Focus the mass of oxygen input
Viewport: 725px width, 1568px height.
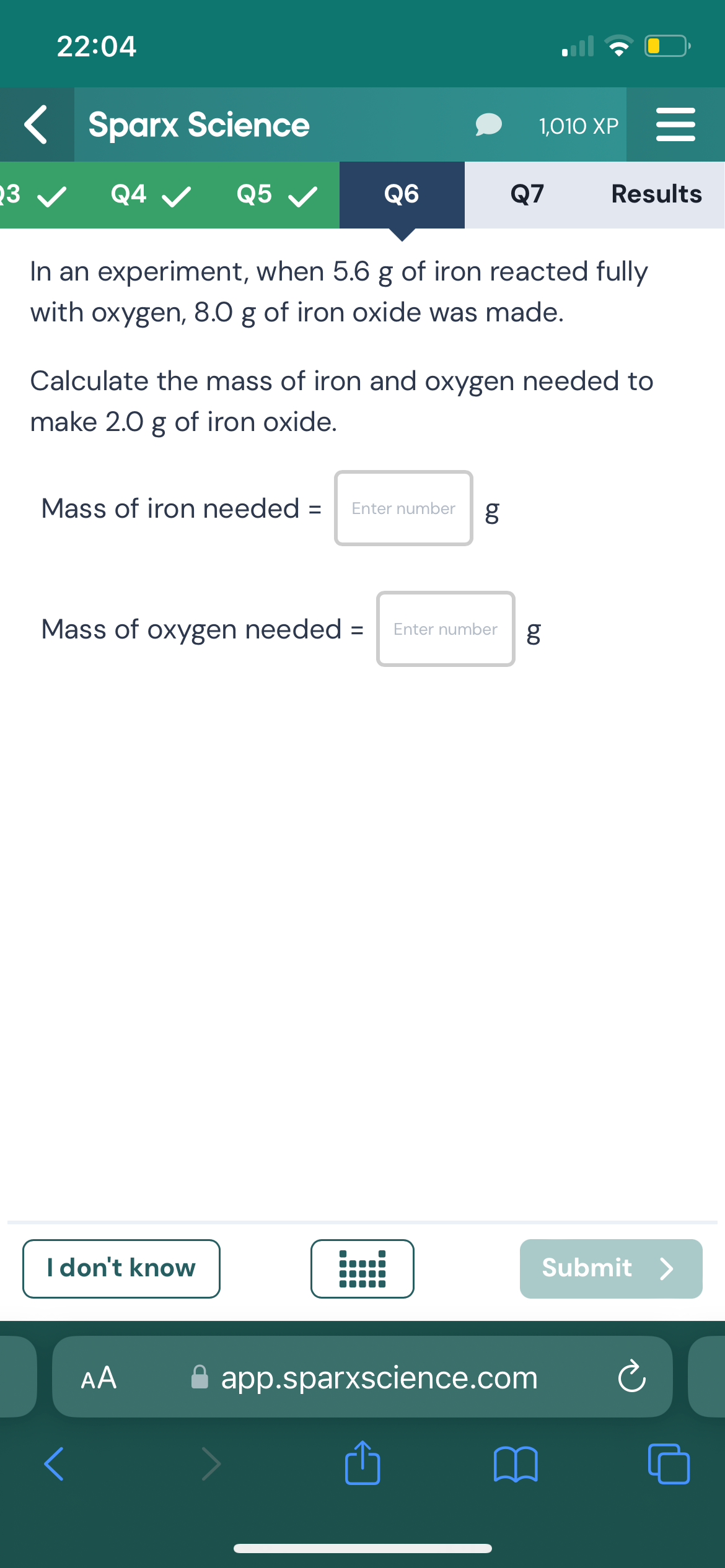coord(446,629)
